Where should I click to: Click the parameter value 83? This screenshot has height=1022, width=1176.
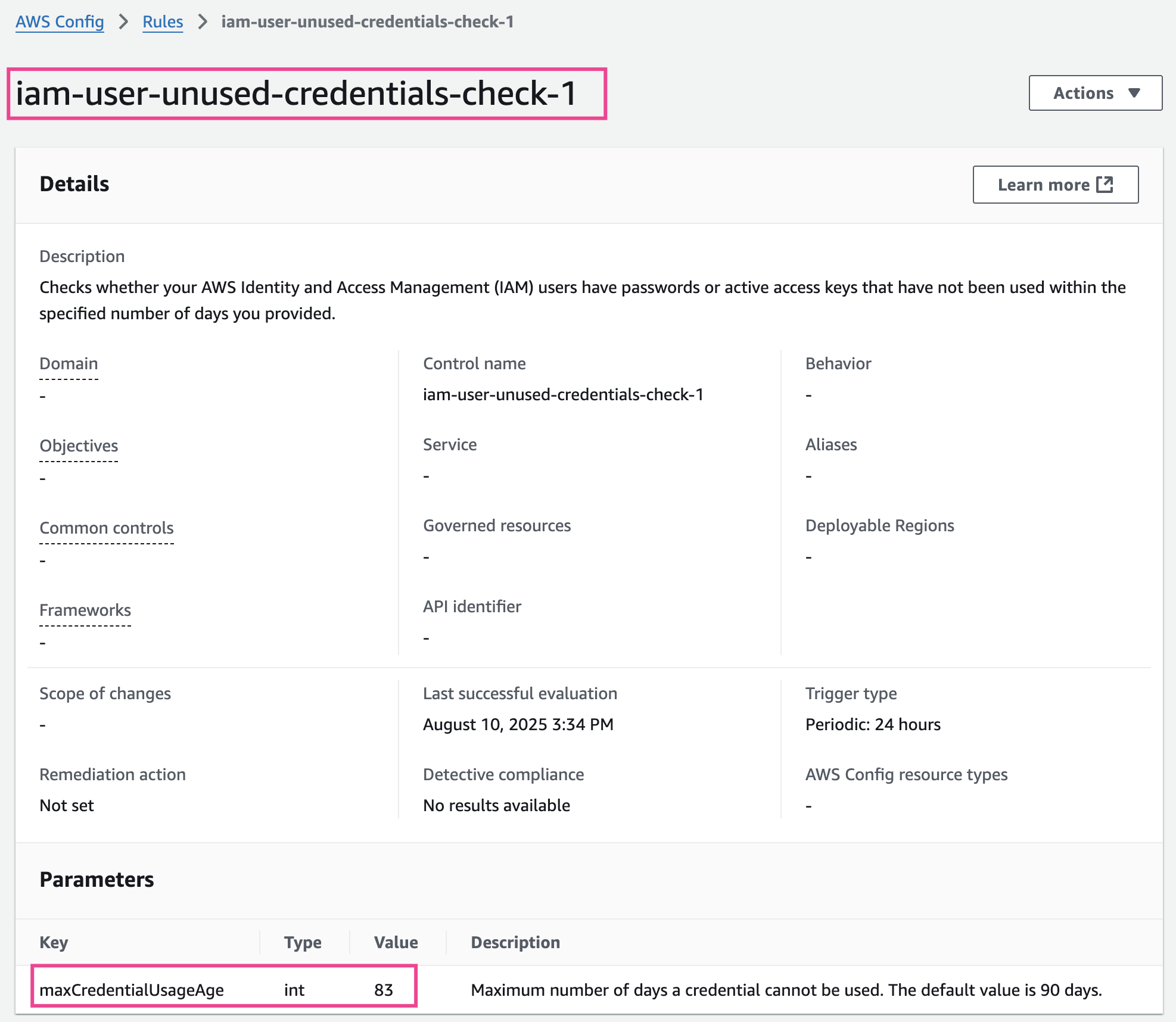384,990
